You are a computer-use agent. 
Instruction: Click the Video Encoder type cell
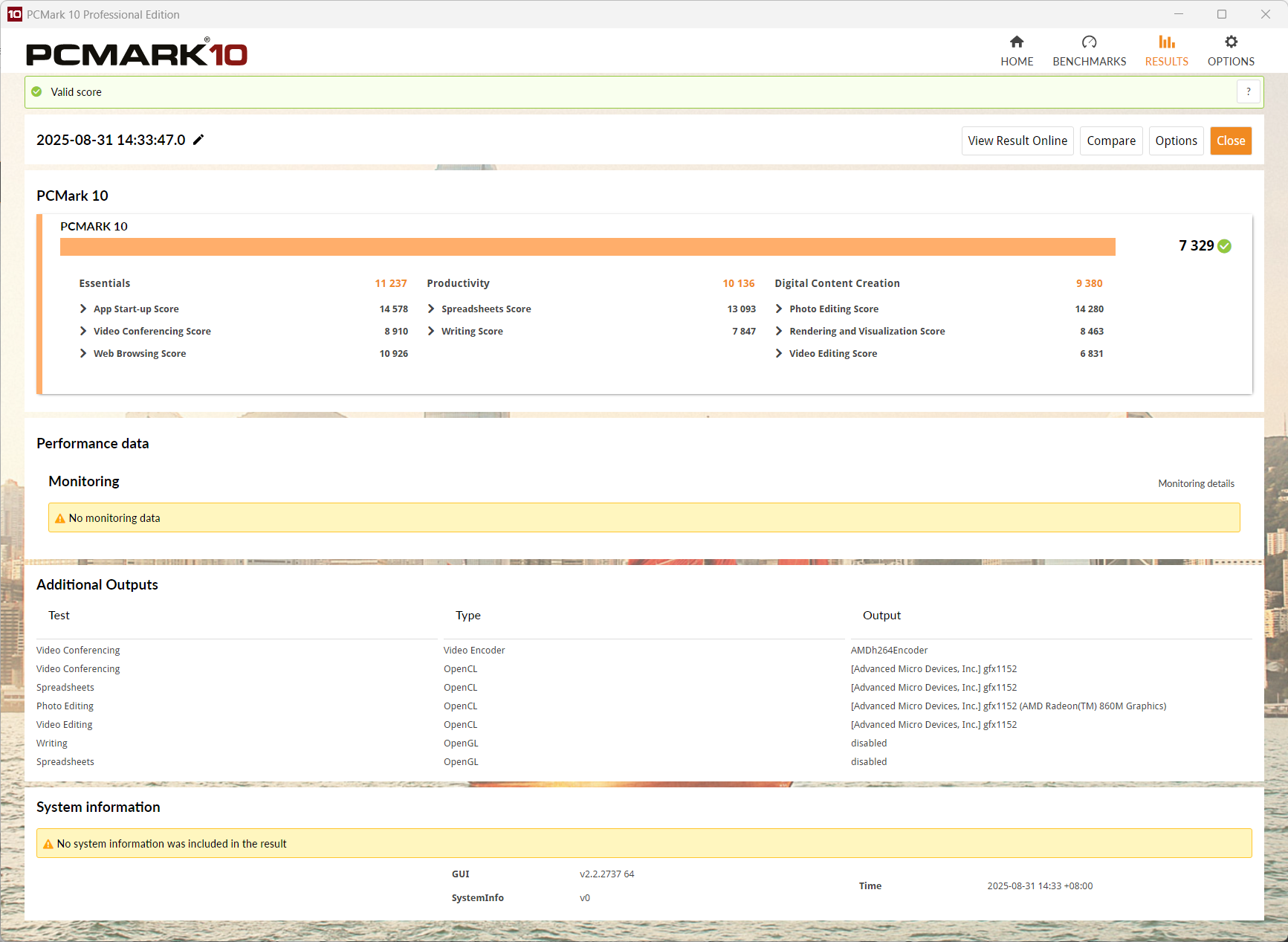click(x=474, y=651)
